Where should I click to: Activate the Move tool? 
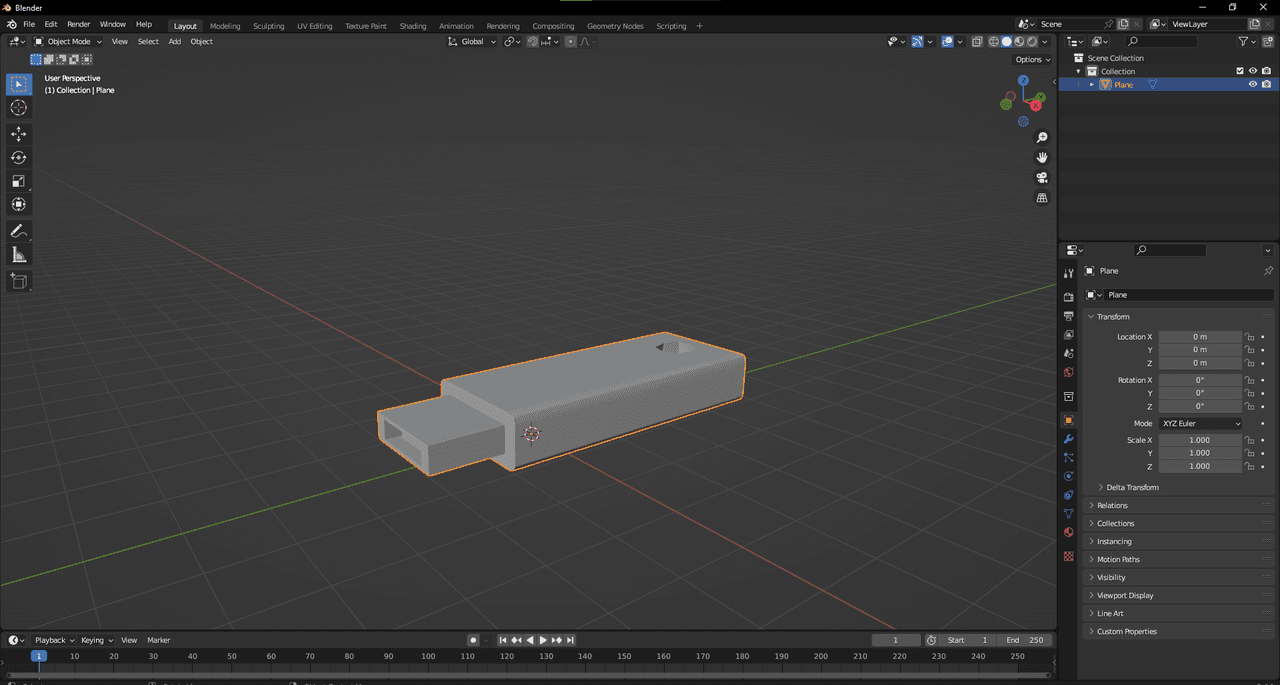click(x=18, y=134)
